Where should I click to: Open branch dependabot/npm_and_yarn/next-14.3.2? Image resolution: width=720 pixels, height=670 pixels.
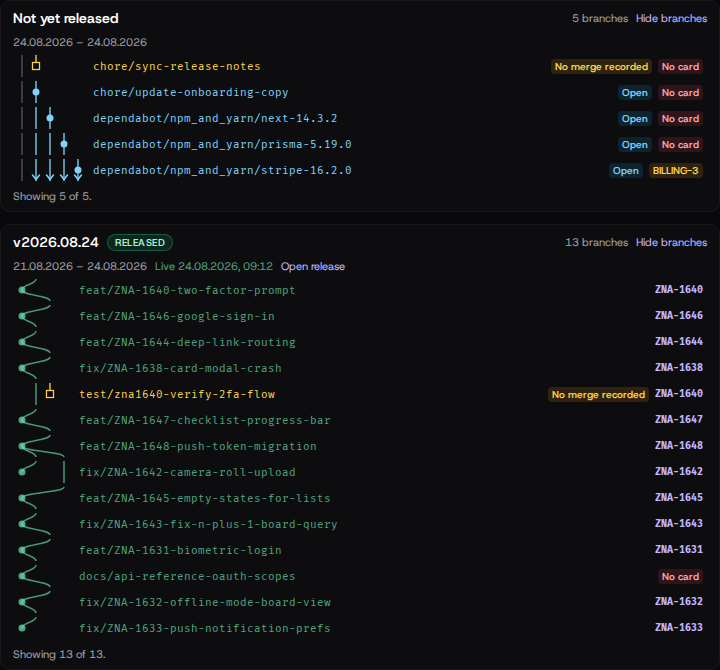point(215,118)
